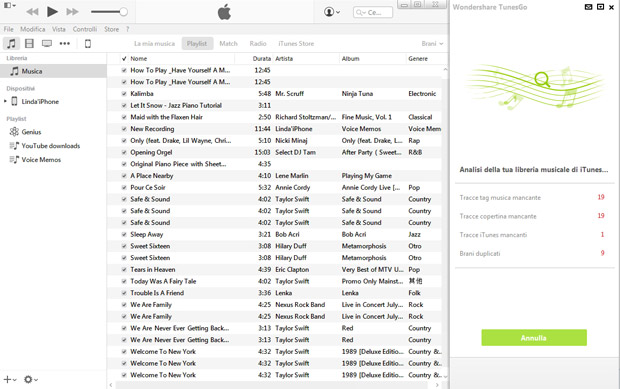The image size is (620, 389).
Task: Click the Fast forward next track button
Action: point(72,12)
